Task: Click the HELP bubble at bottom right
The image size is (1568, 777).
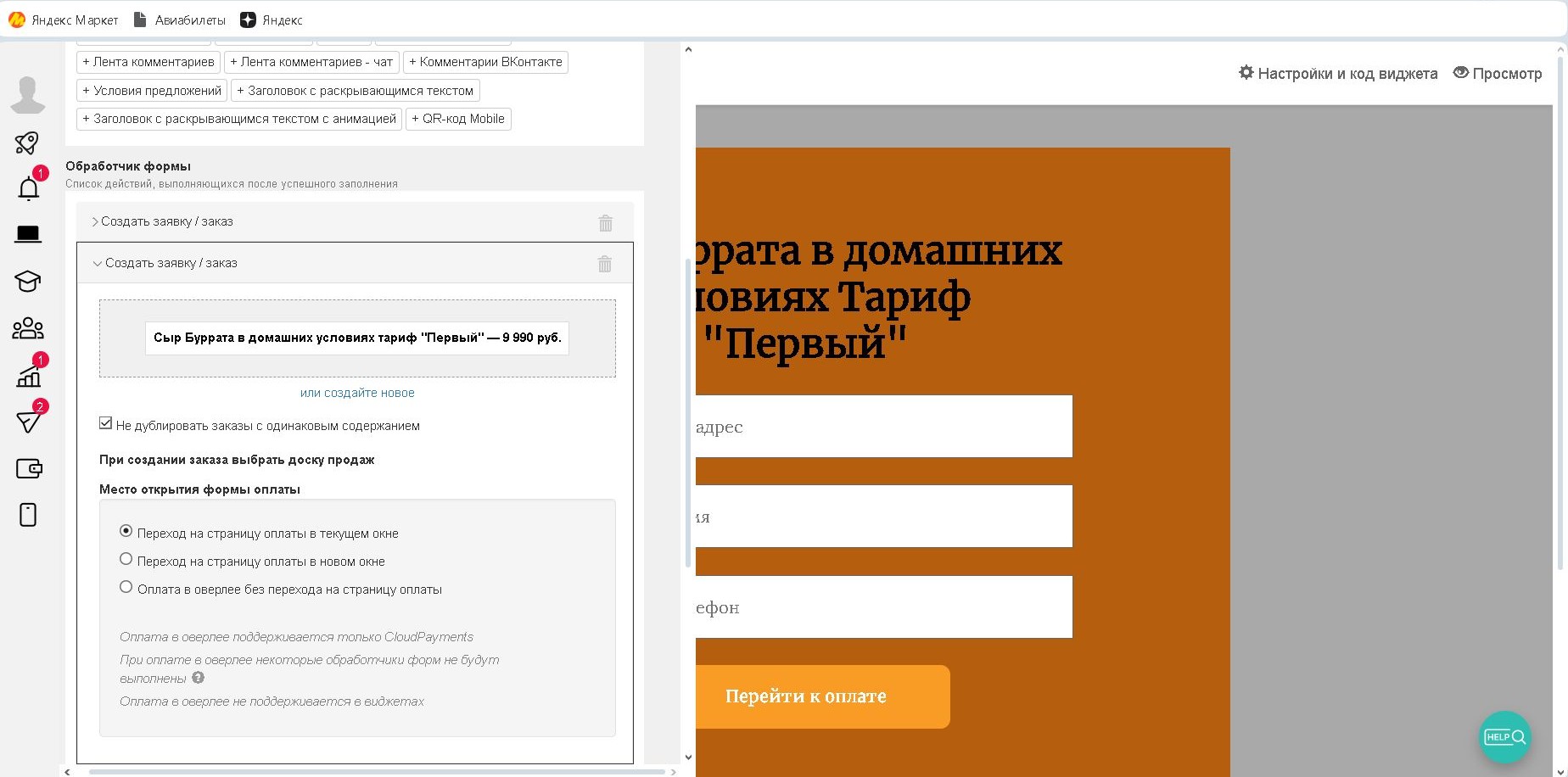Action: pos(1504,736)
